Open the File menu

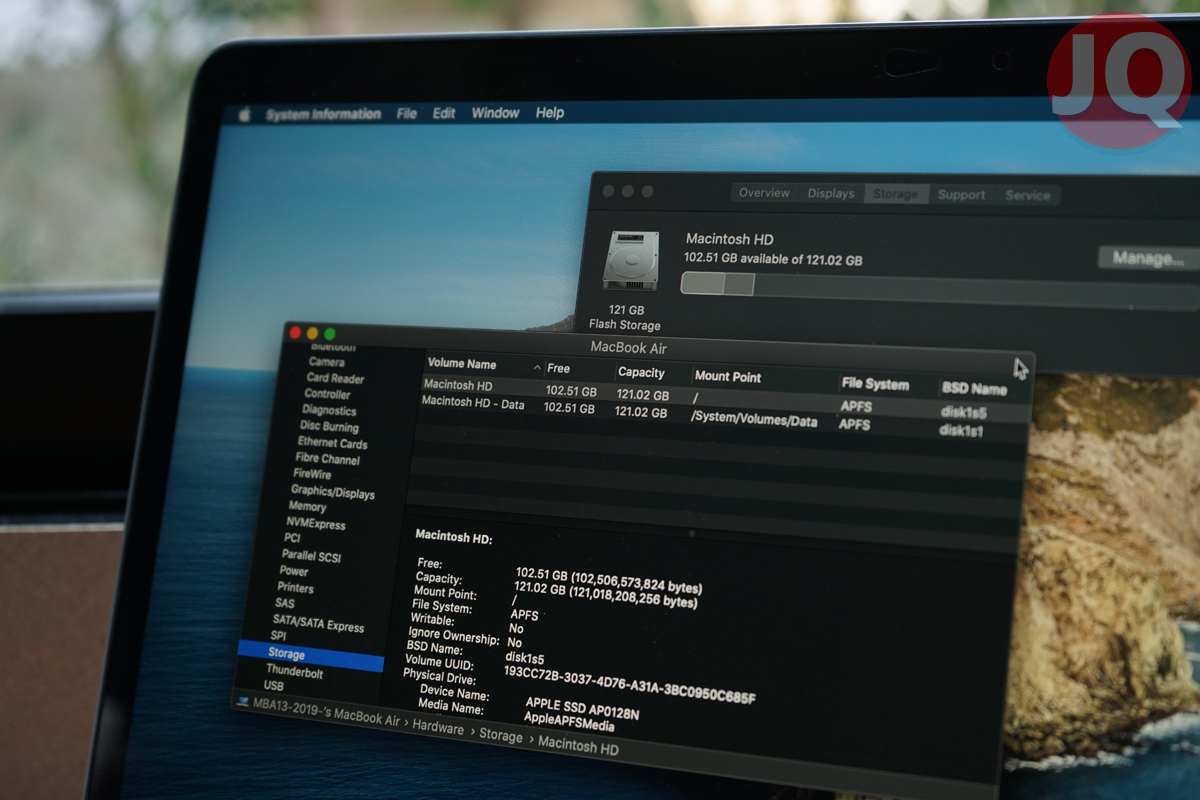406,114
